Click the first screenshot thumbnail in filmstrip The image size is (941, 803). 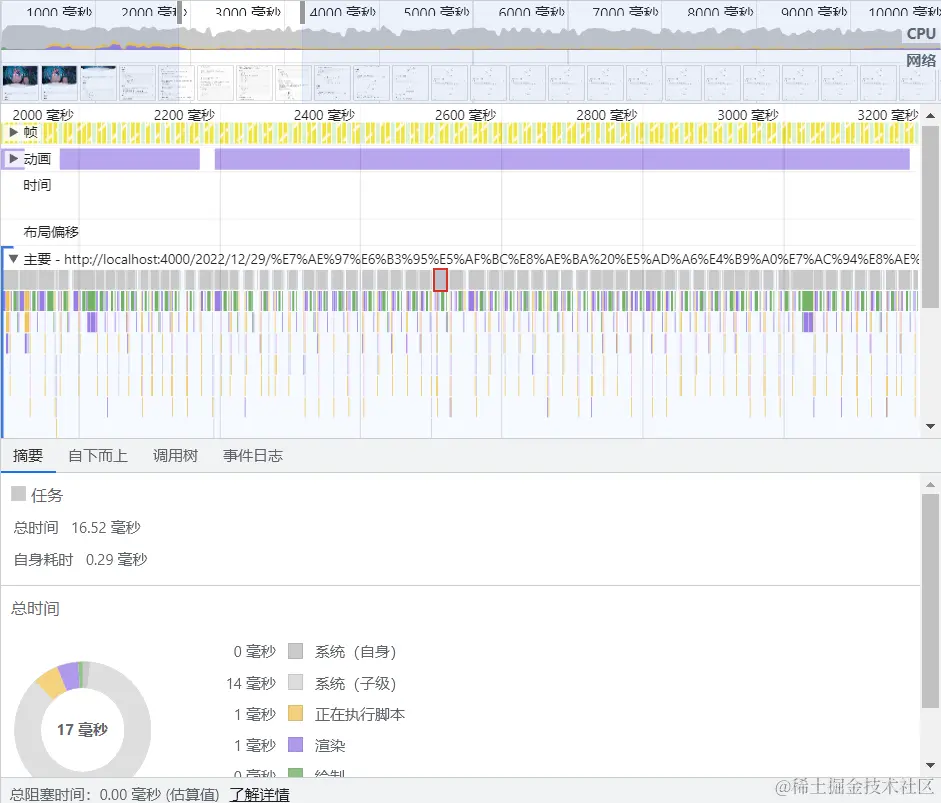(20, 83)
